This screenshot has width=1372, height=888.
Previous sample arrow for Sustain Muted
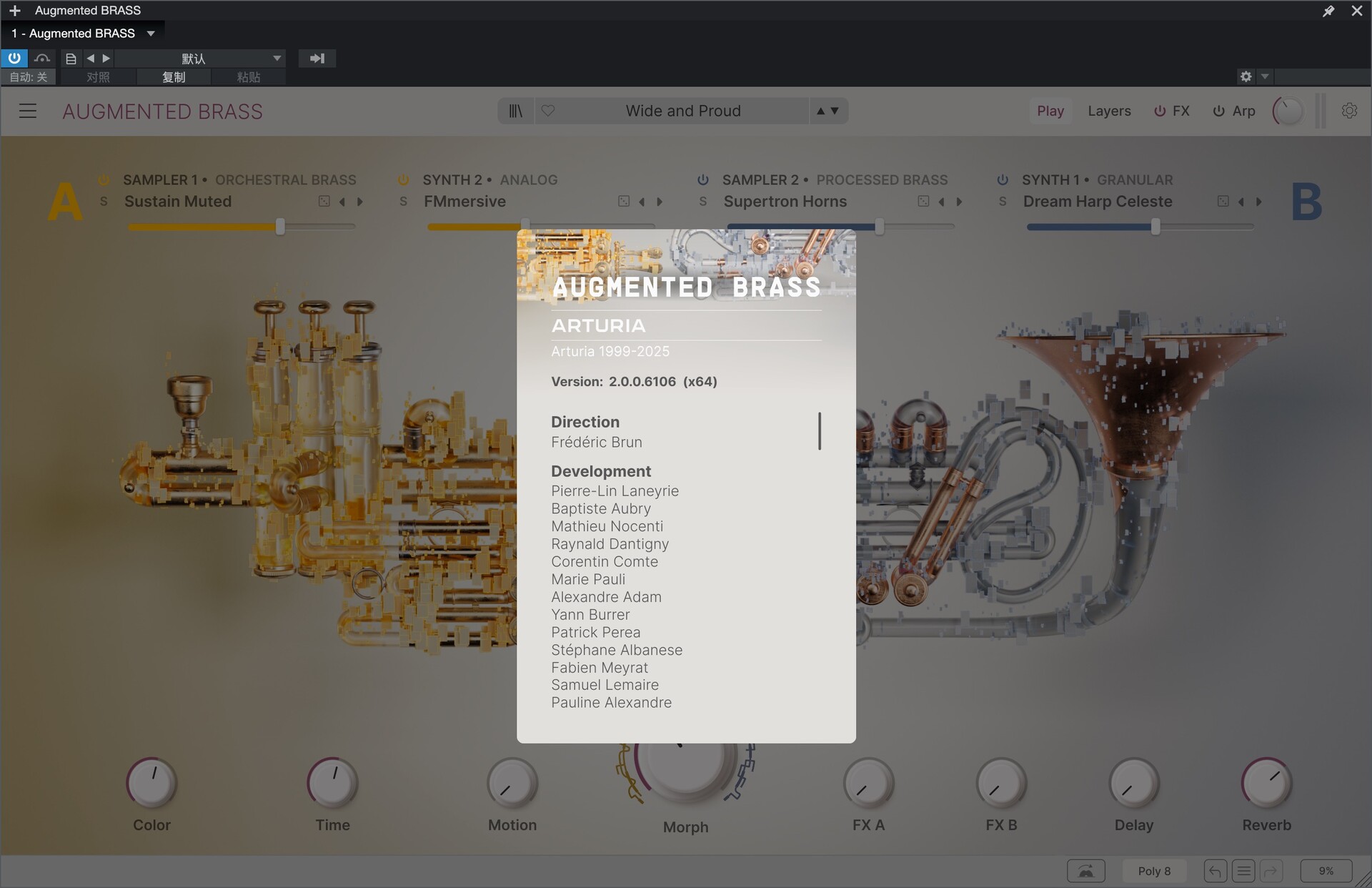(342, 202)
